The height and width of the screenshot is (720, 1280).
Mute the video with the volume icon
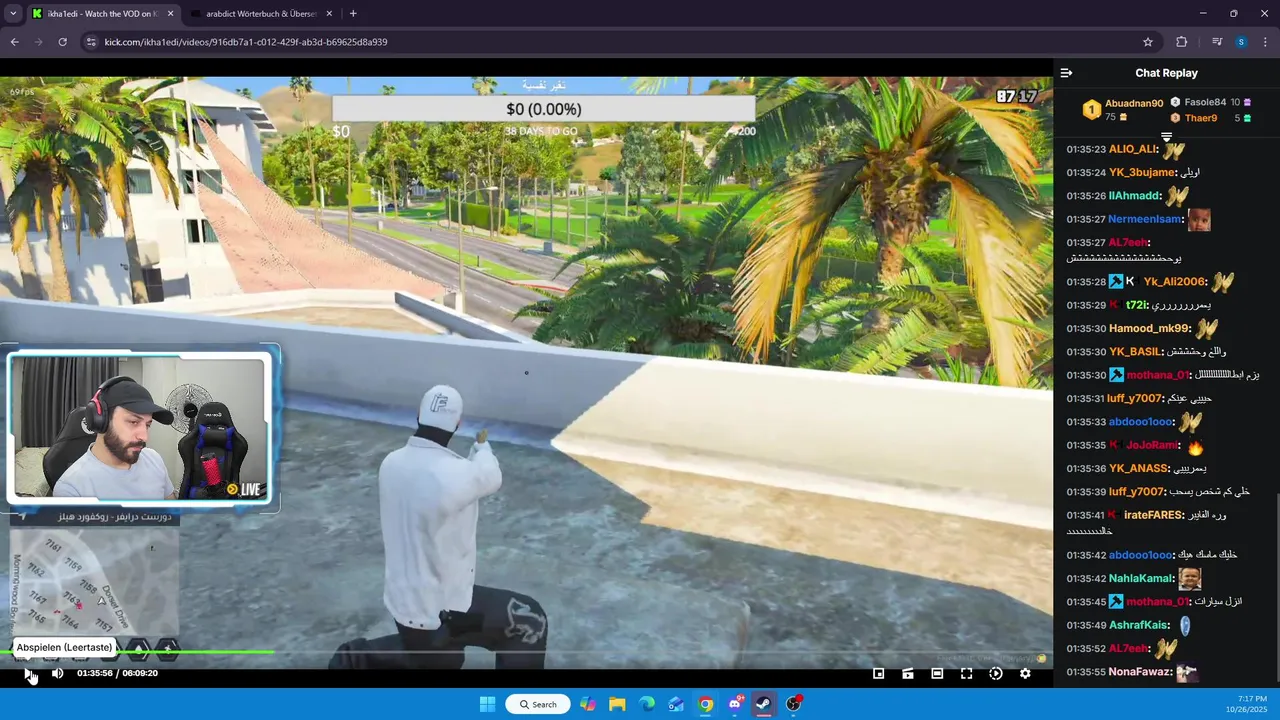(x=57, y=673)
